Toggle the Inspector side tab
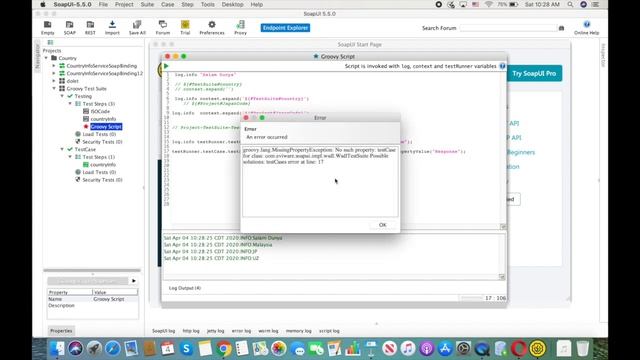Screen dimensions: 640x360 pyautogui.click(x=603, y=55)
